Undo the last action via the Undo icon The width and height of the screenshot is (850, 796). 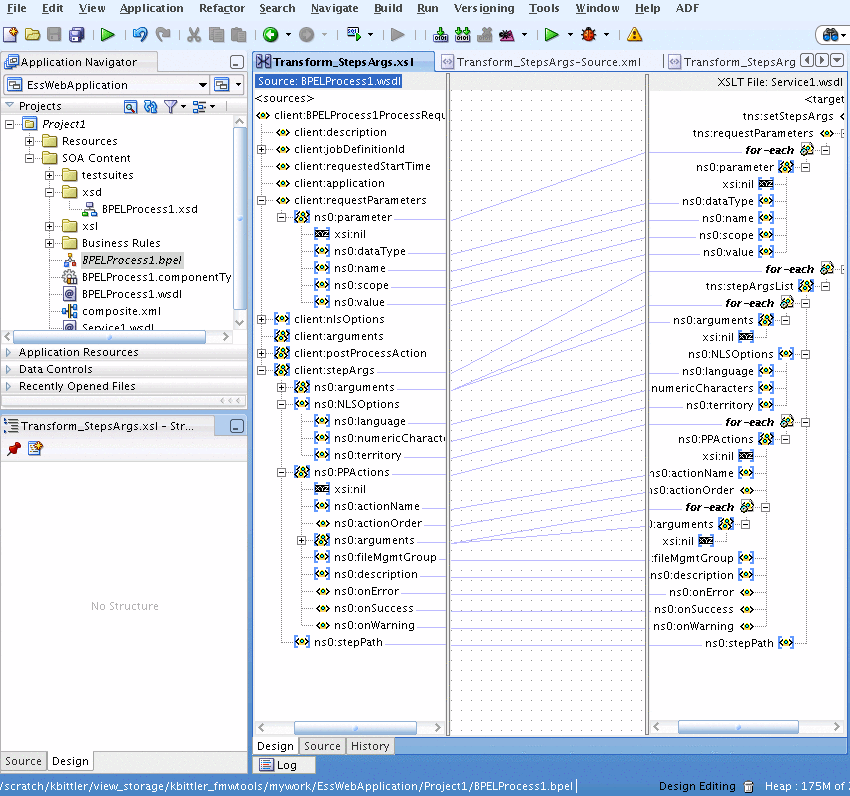coord(142,33)
